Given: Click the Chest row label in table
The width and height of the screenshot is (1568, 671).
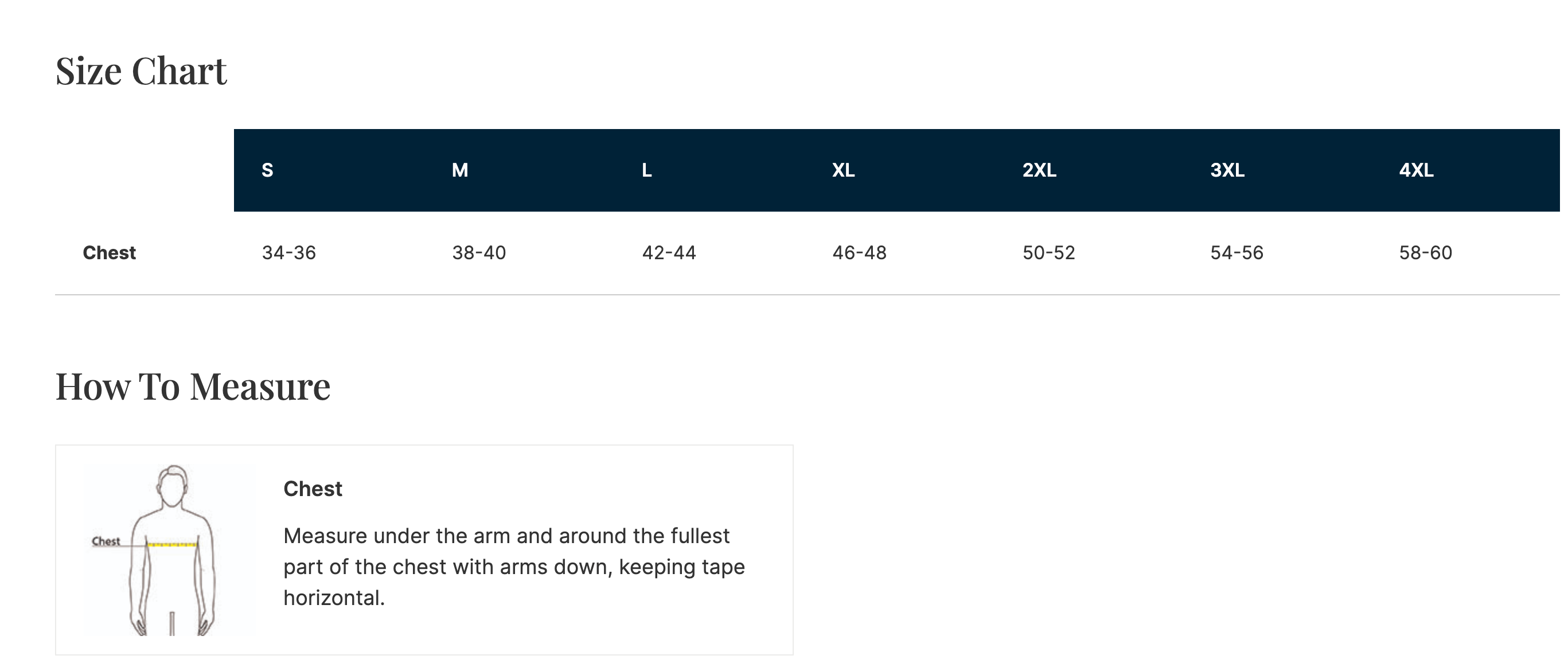Looking at the screenshot, I should (x=109, y=253).
